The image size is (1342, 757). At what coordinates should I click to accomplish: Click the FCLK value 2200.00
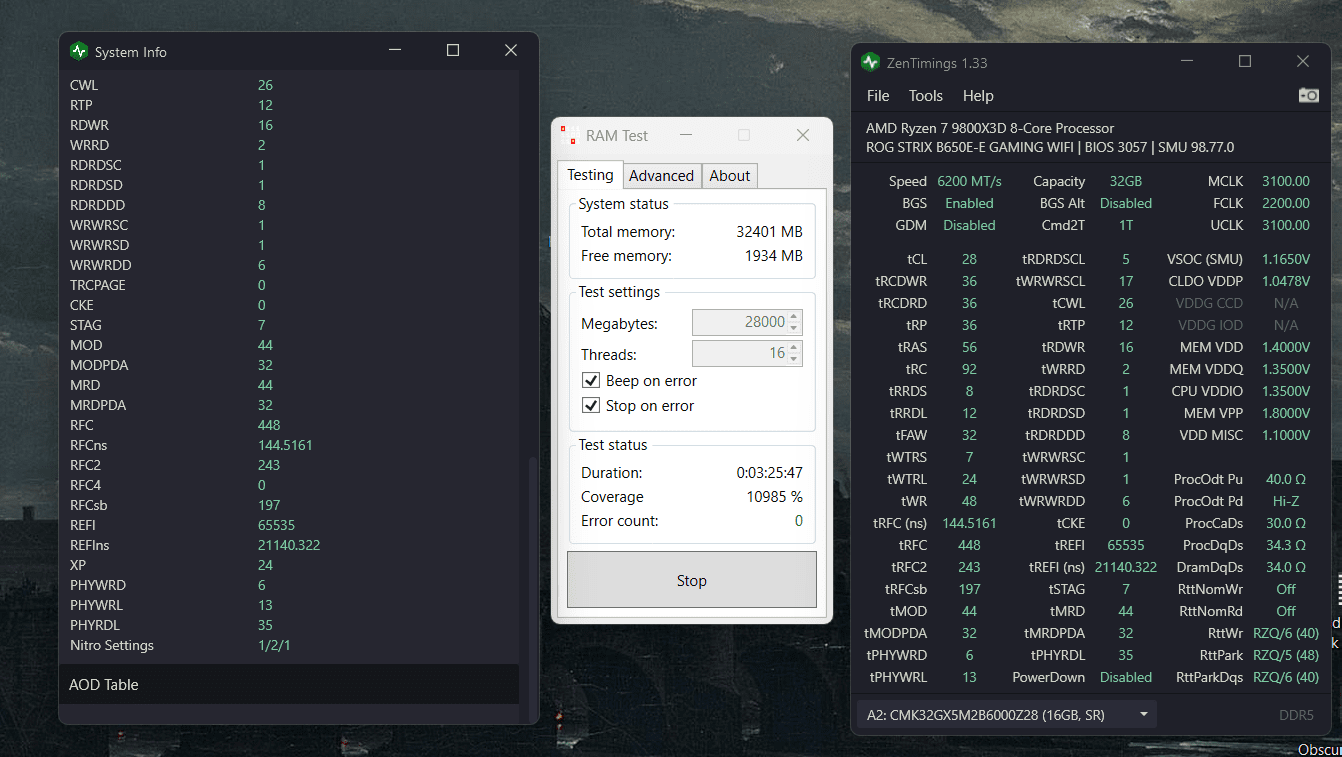[1286, 203]
